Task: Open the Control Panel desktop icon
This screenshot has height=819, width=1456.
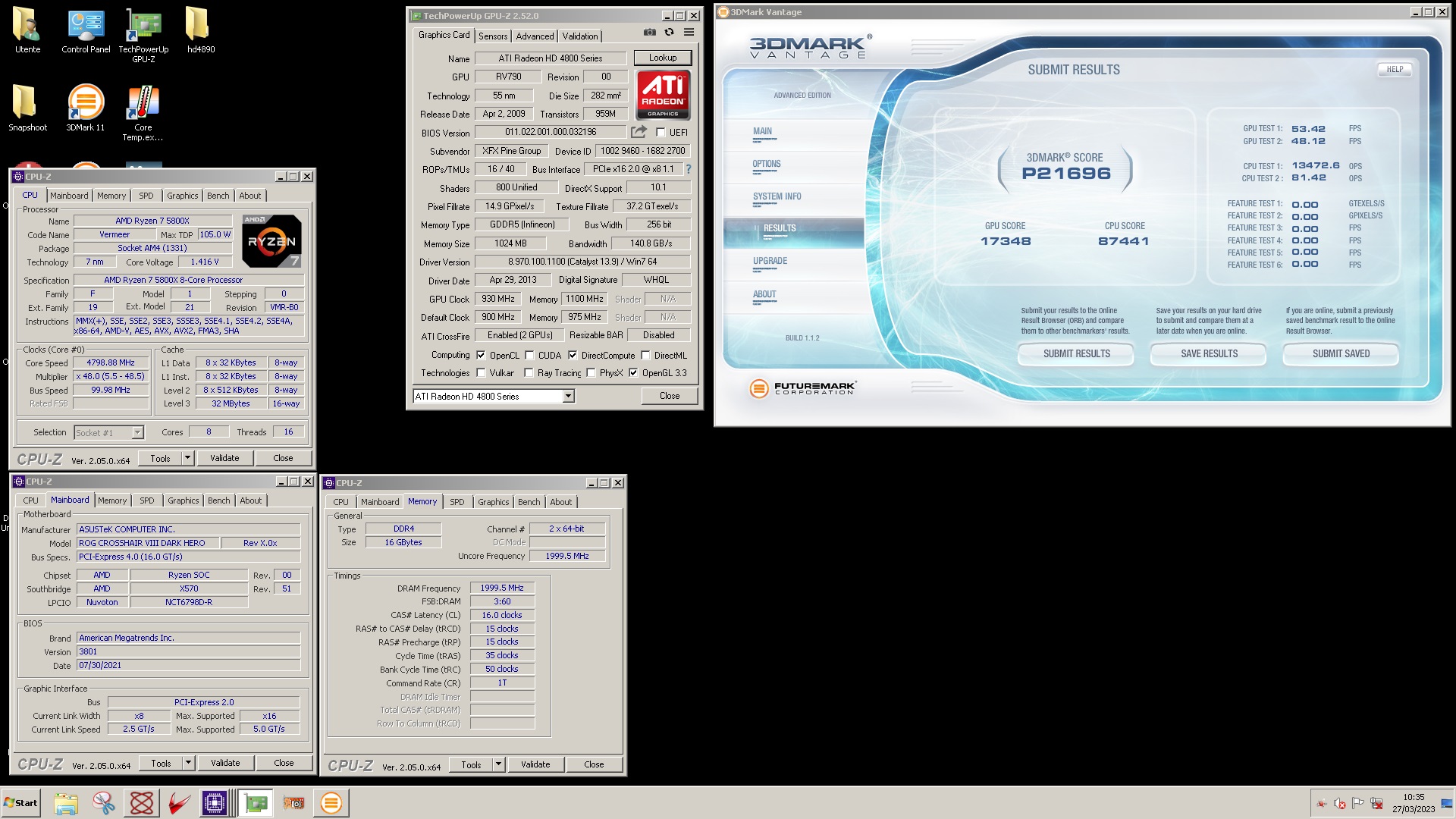Action: [86, 31]
